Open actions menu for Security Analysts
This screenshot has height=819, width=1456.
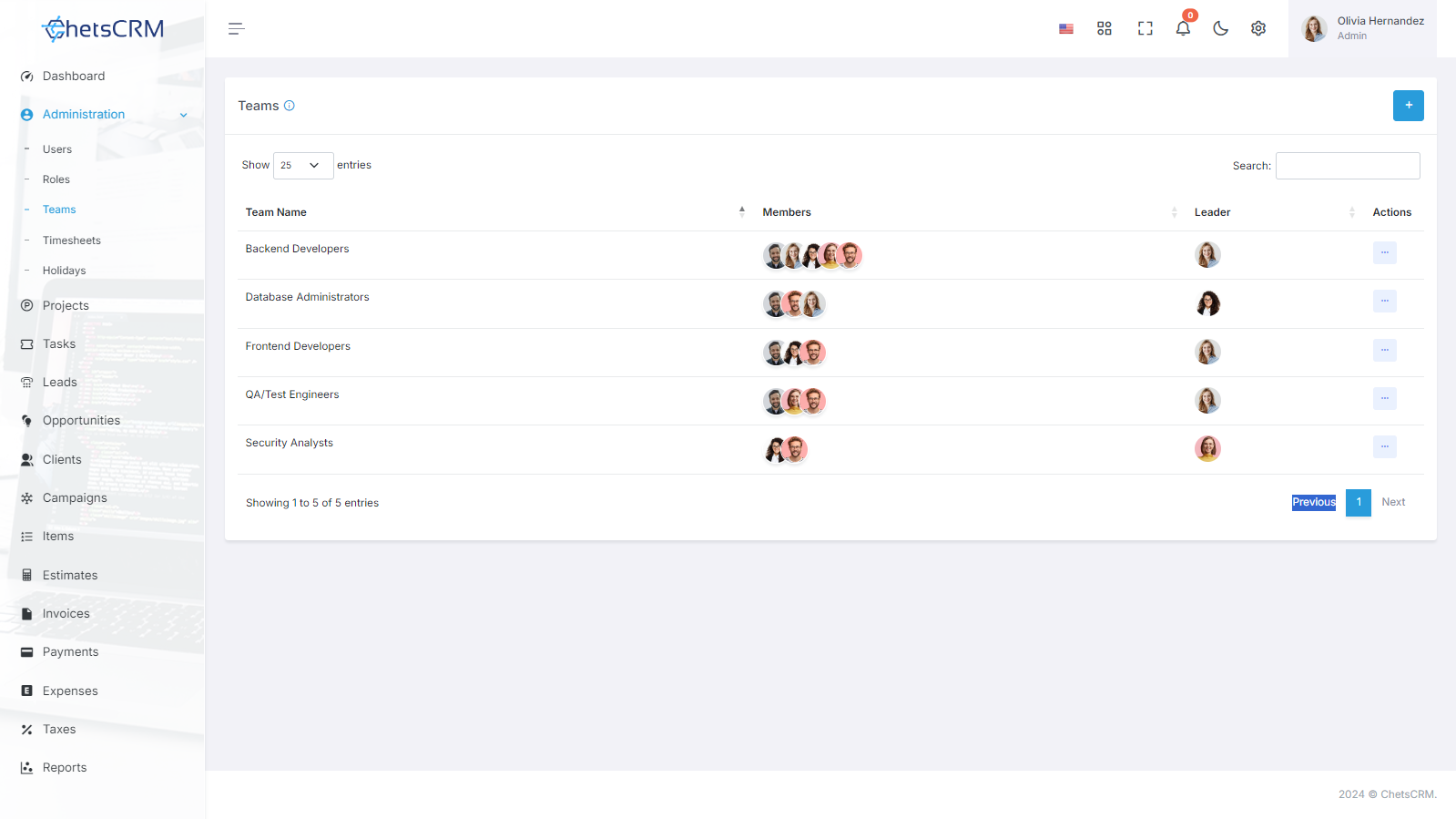point(1384,447)
